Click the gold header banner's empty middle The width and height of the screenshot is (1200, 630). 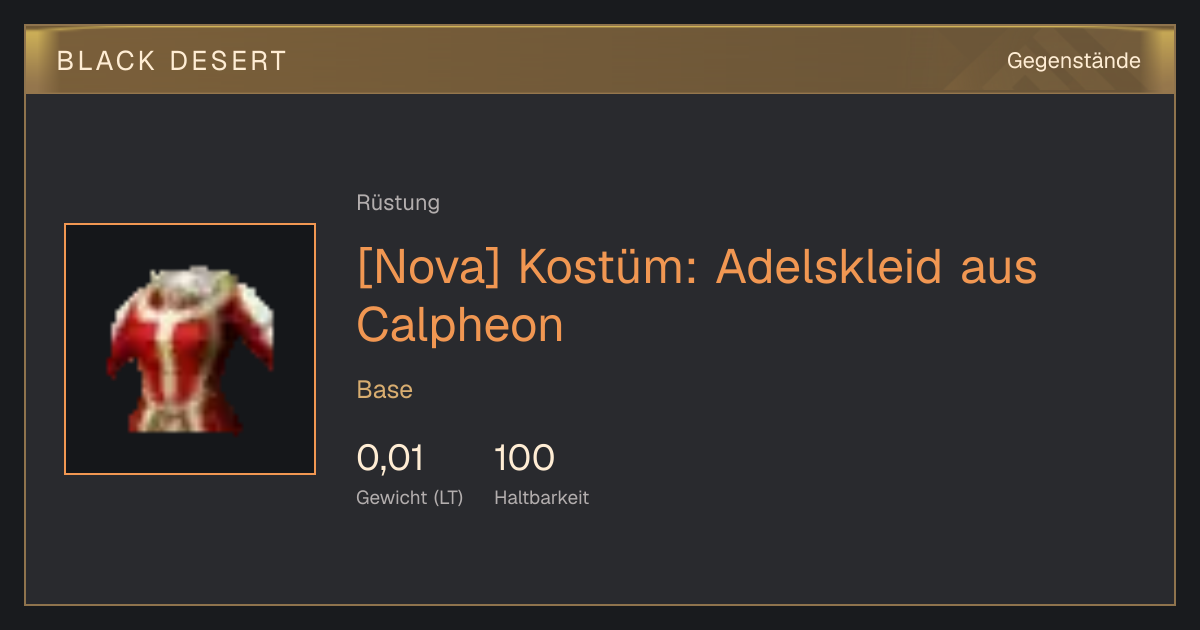coord(640,61)
